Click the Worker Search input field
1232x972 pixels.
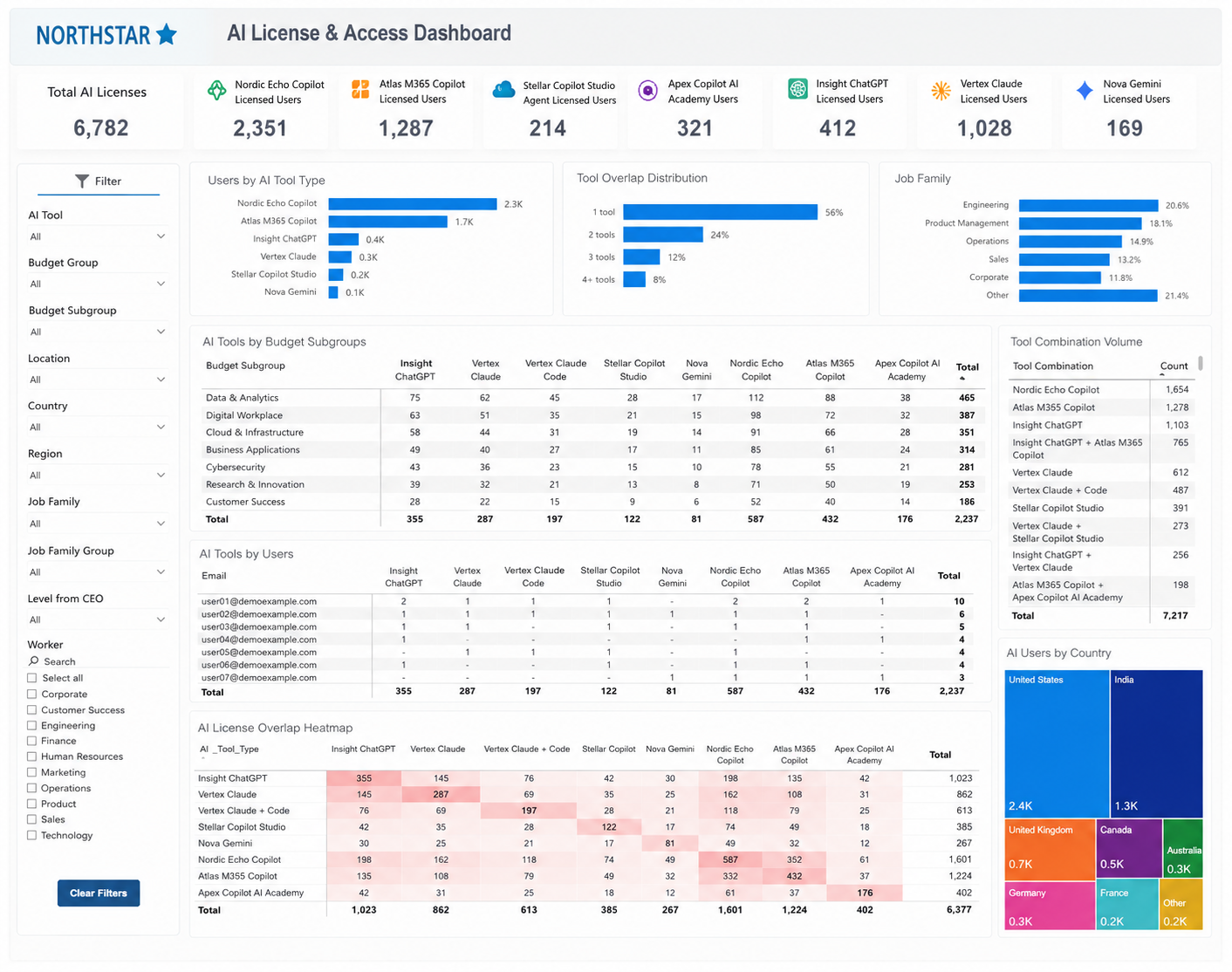(97, 661)
